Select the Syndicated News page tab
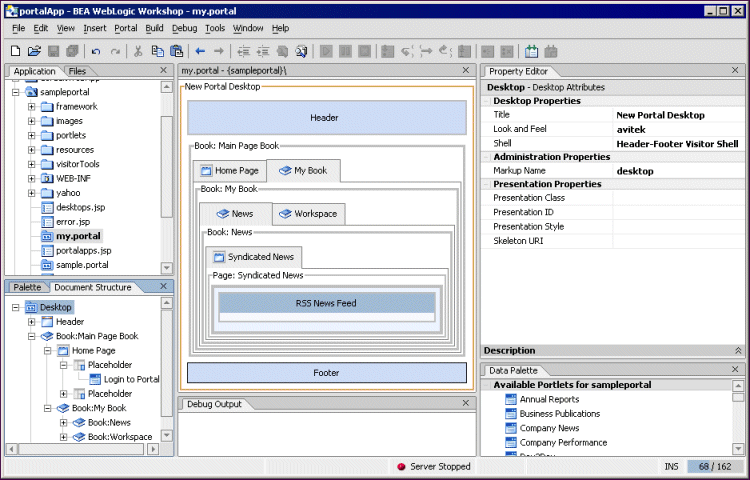Viewport: 750px width, 480px height. [x=254, y=257]
